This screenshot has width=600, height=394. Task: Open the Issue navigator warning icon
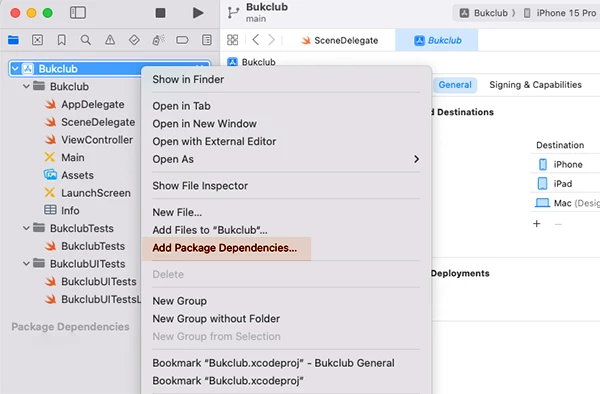(x=110, y=40)
